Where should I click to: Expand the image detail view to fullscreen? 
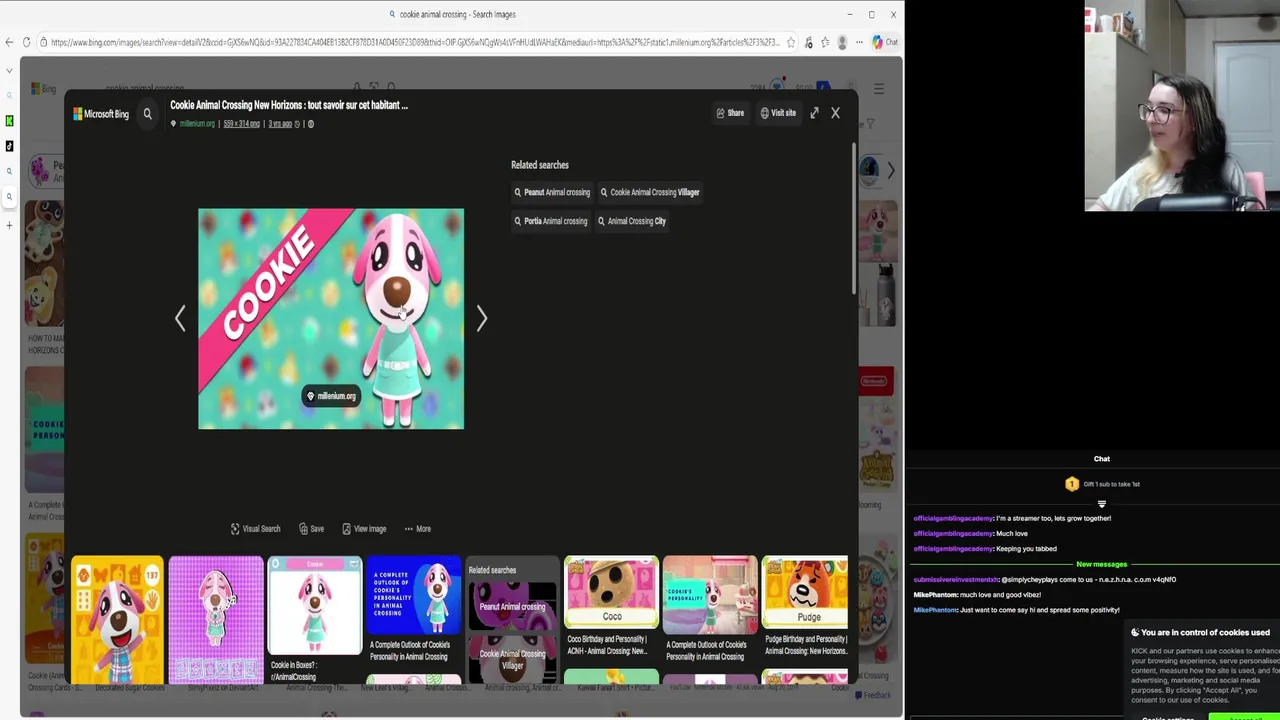point(814,113)
